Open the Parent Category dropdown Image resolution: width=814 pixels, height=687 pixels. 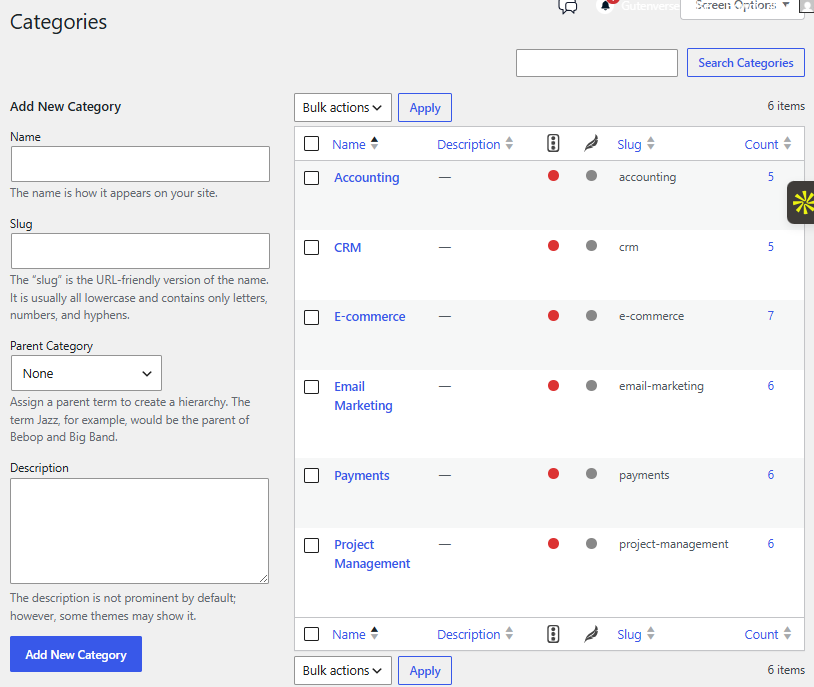tap(86, 373)
